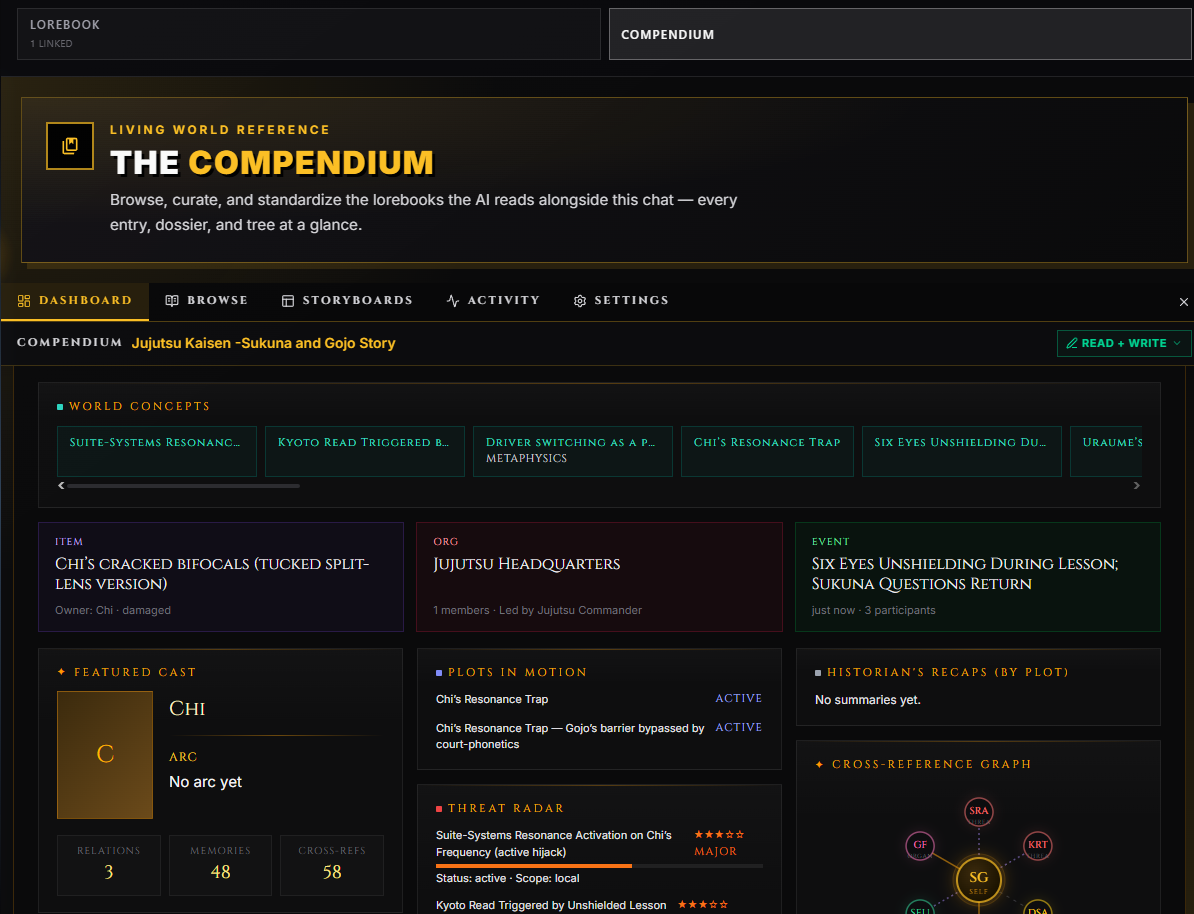Open Suite-Systems Resonance concept card
Image resolution: width=1194 pixels, height=914 pixels.
[157, 451]
